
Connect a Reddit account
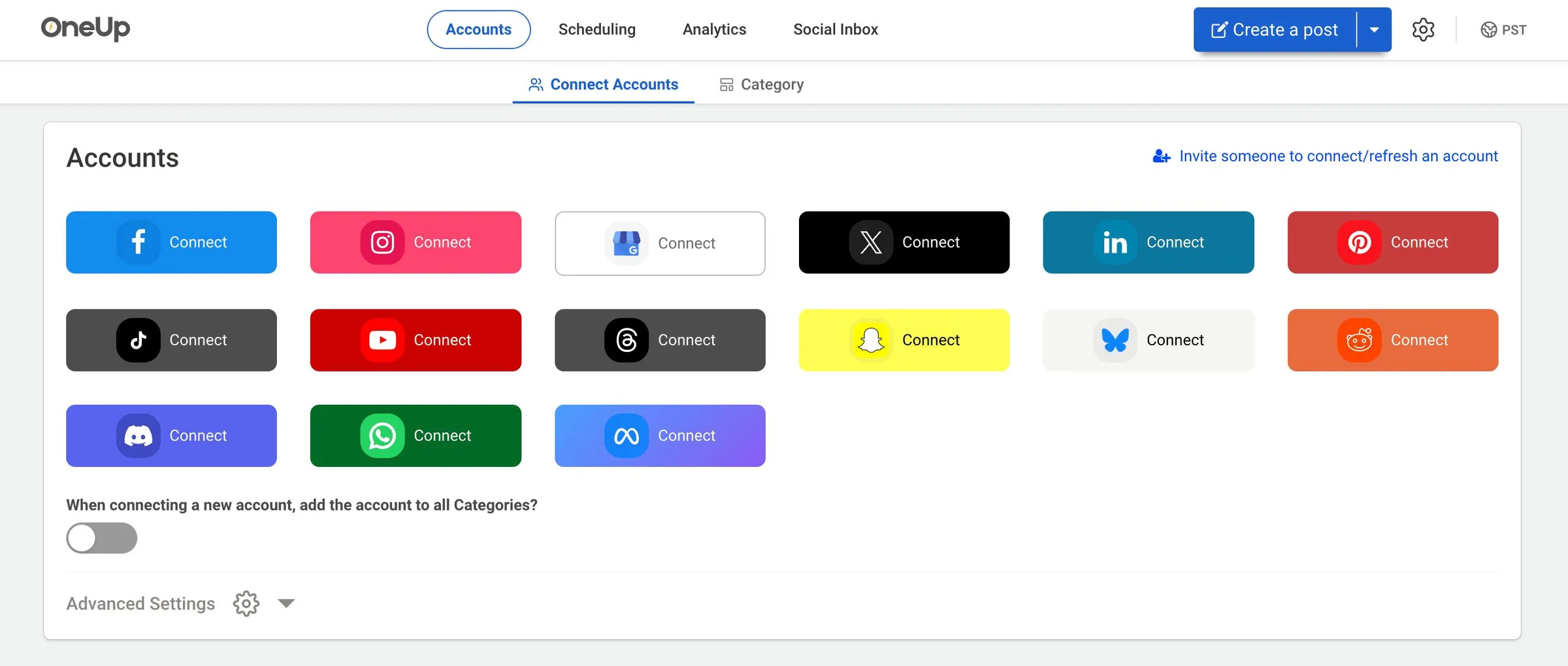tap(1393, 340)
